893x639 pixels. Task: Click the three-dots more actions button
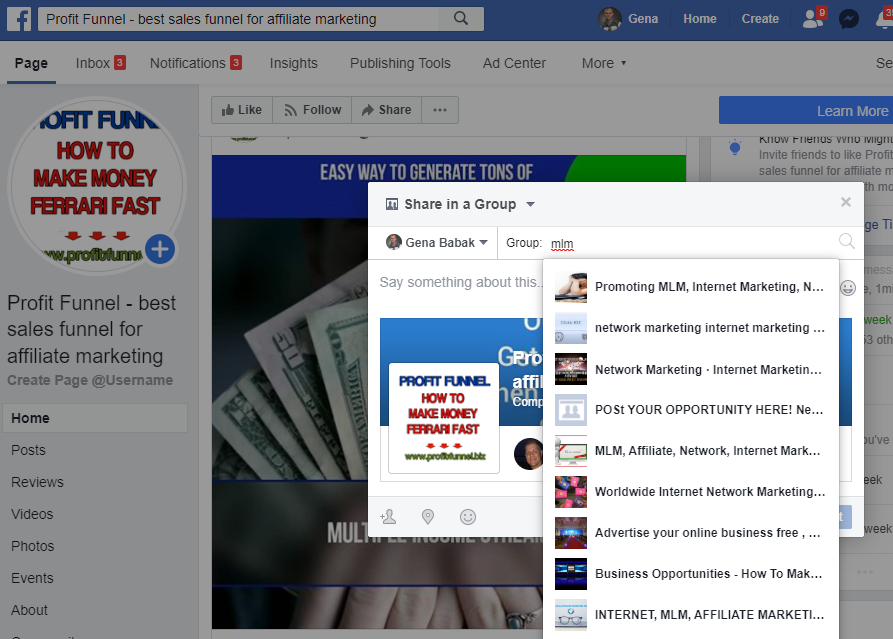[x=440, y=110]
